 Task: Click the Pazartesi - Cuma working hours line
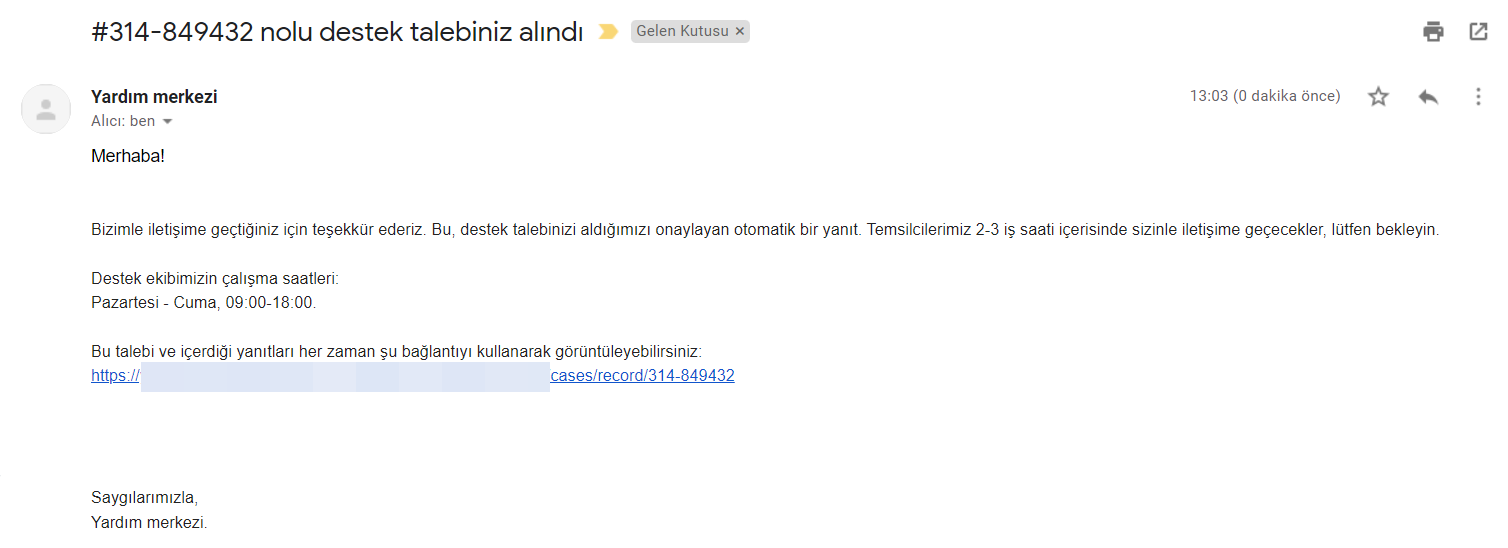[x=204, y=302]
